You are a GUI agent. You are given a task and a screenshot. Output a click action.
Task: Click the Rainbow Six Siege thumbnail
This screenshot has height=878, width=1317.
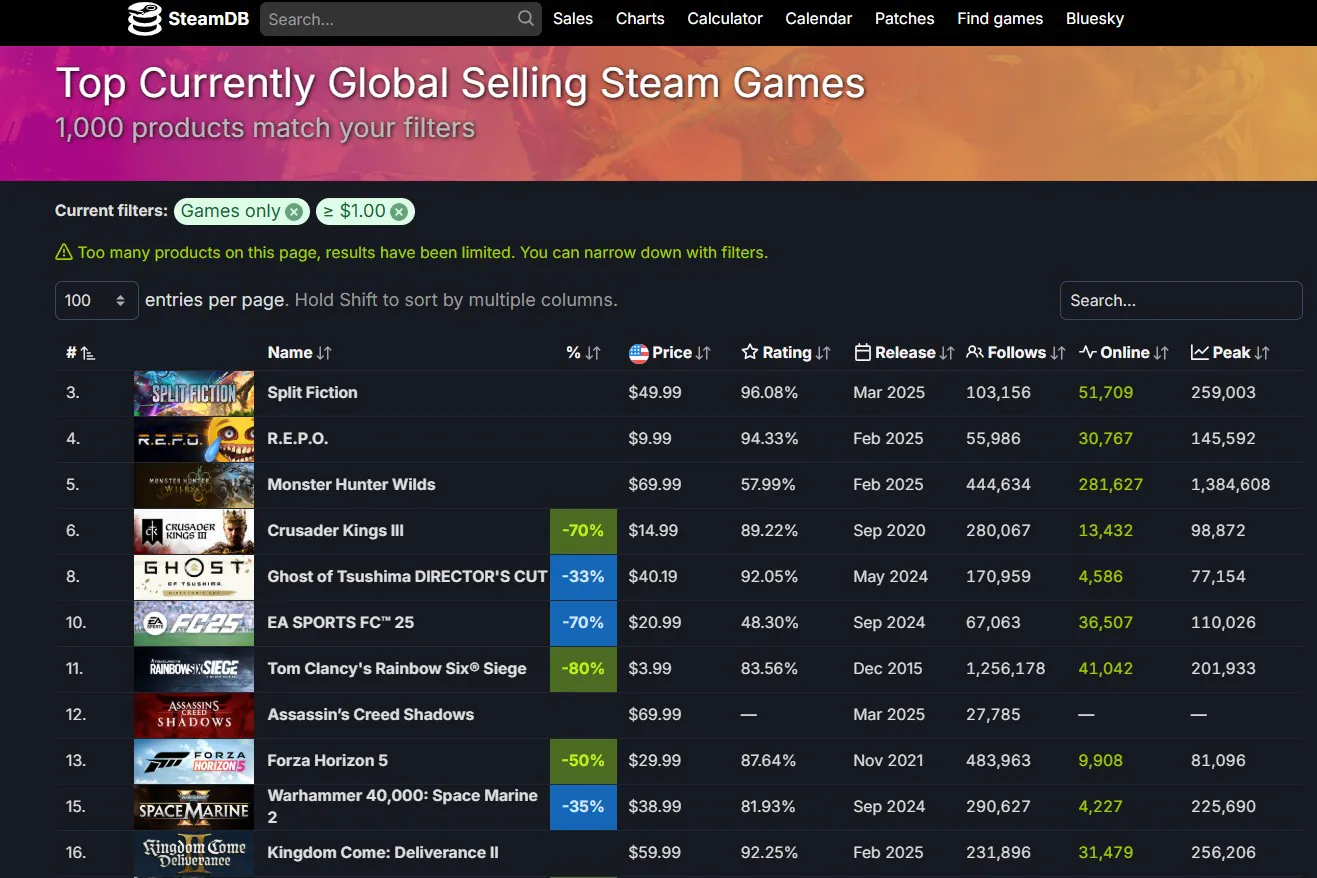click(194, 669)
